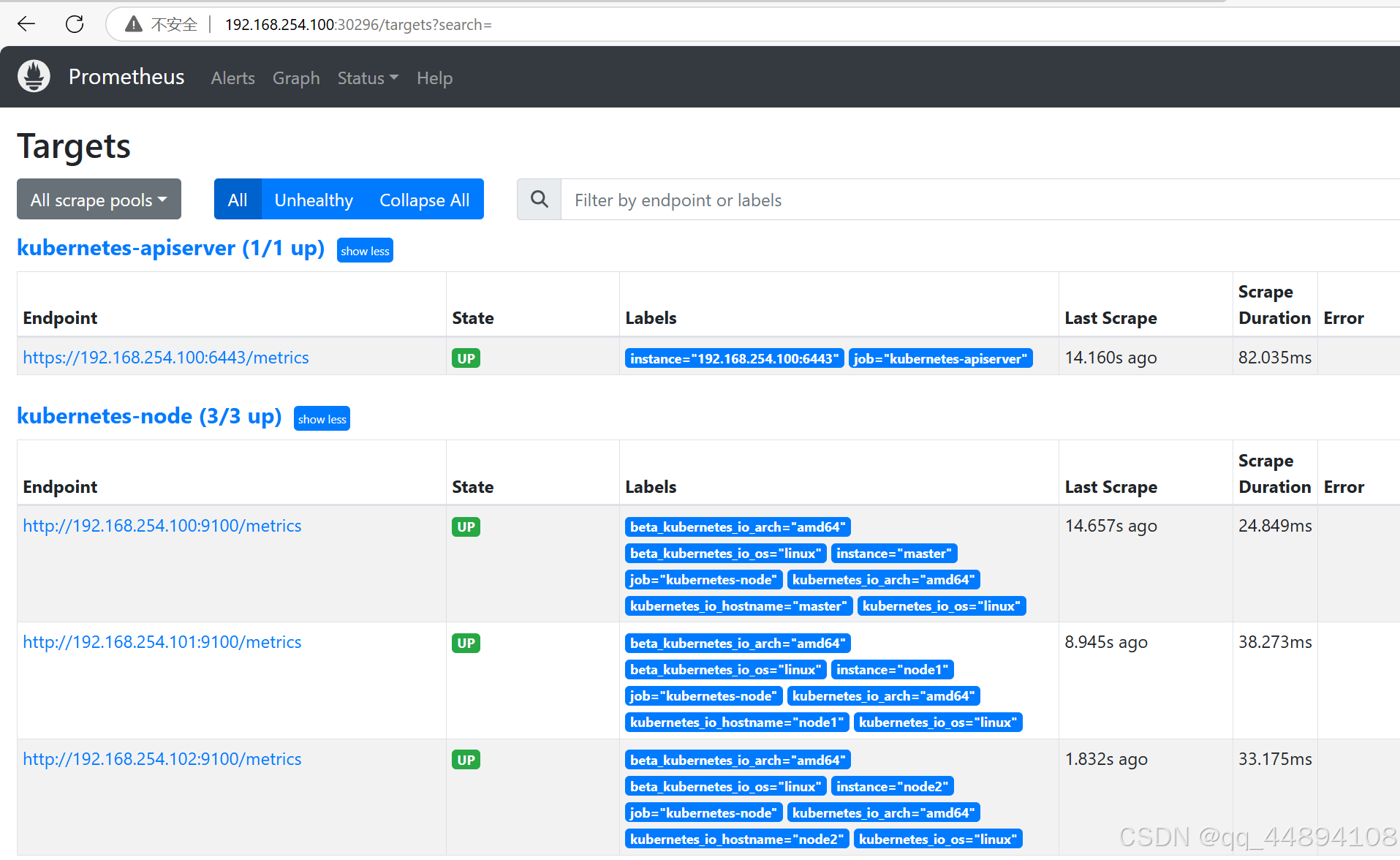Open the Graph menu item
The height and width of the screenshot is (860, 1400).
296,78
